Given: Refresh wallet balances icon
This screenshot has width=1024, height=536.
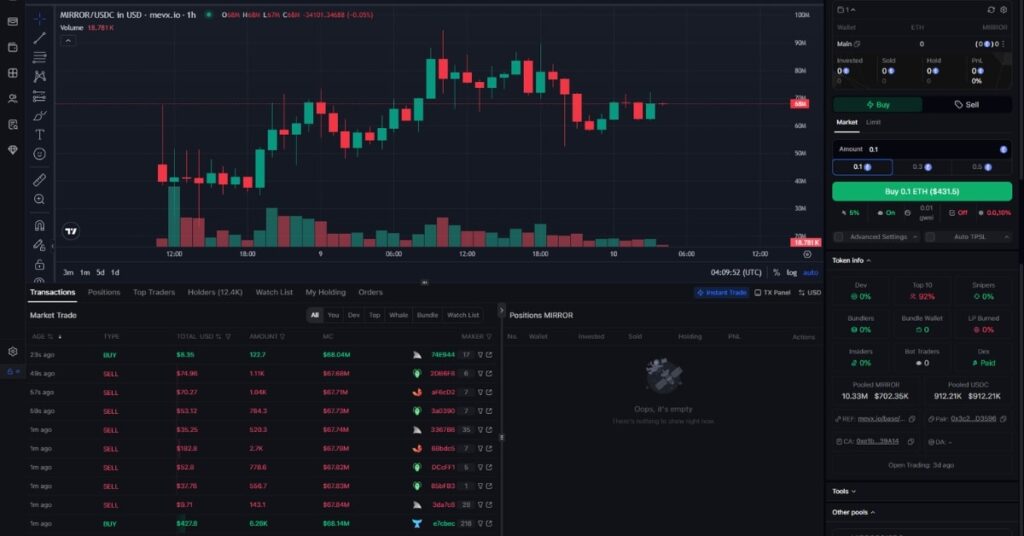Looking at the screenshot, I should (x=991, y=10).
